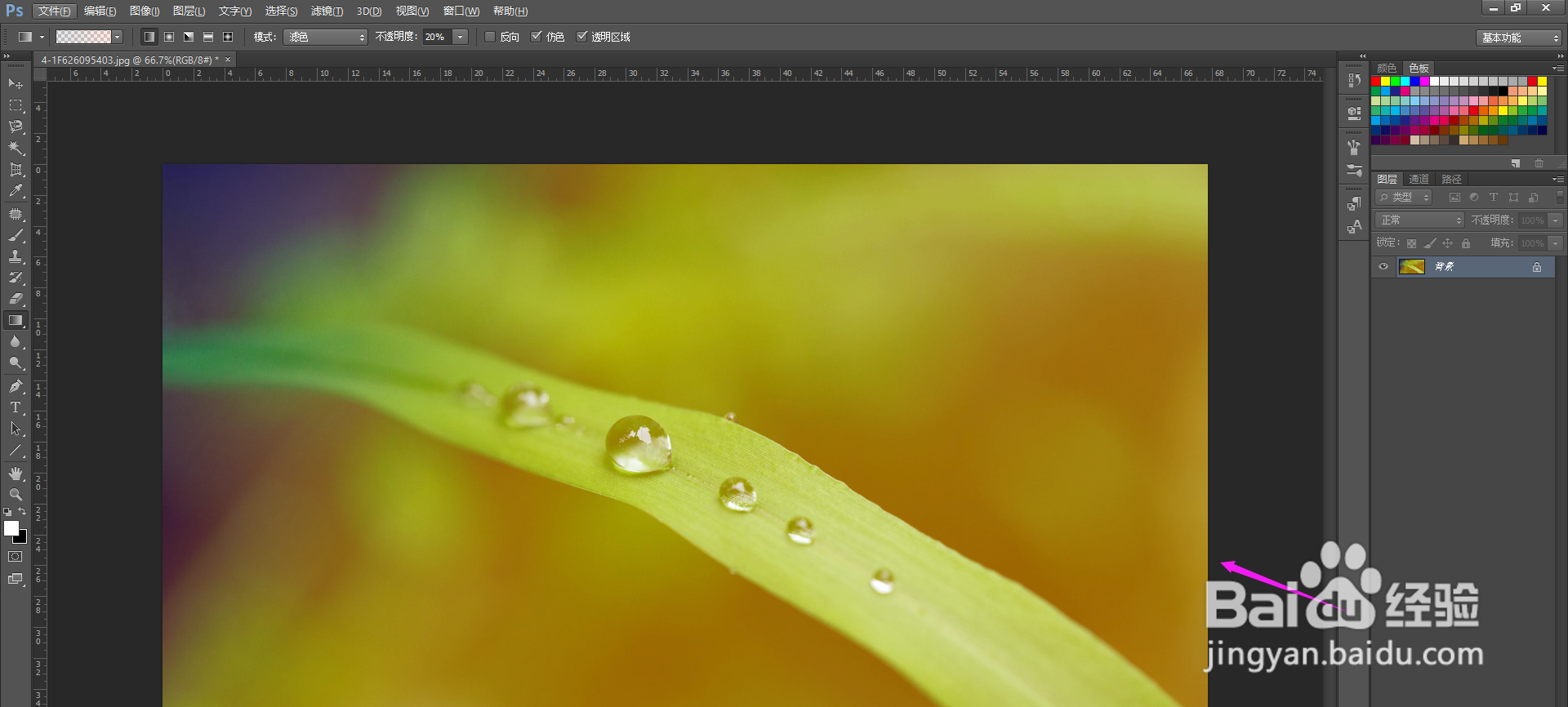Viewport: 1568px width, 707px height.
Task: Select the Path Selection tool
Action: [x=16, y=429]
